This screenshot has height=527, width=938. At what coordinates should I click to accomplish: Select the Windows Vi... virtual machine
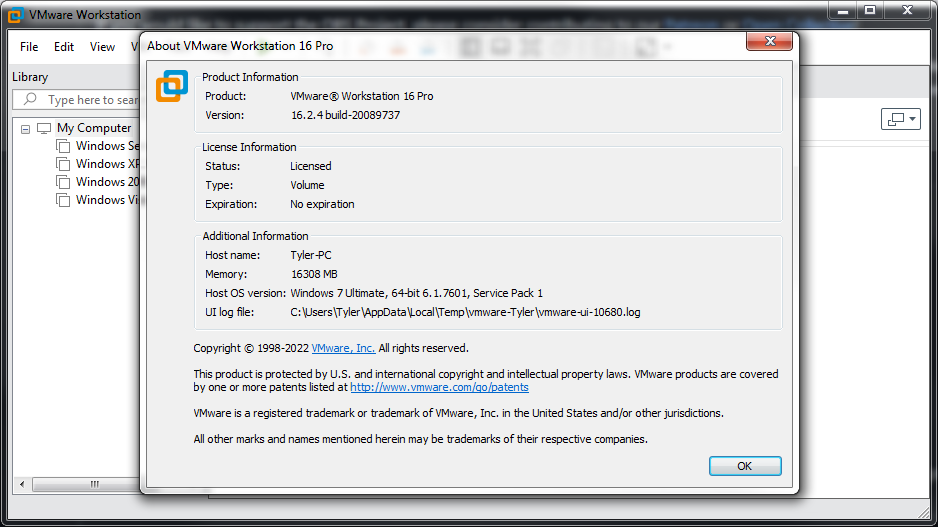(108, 200)
